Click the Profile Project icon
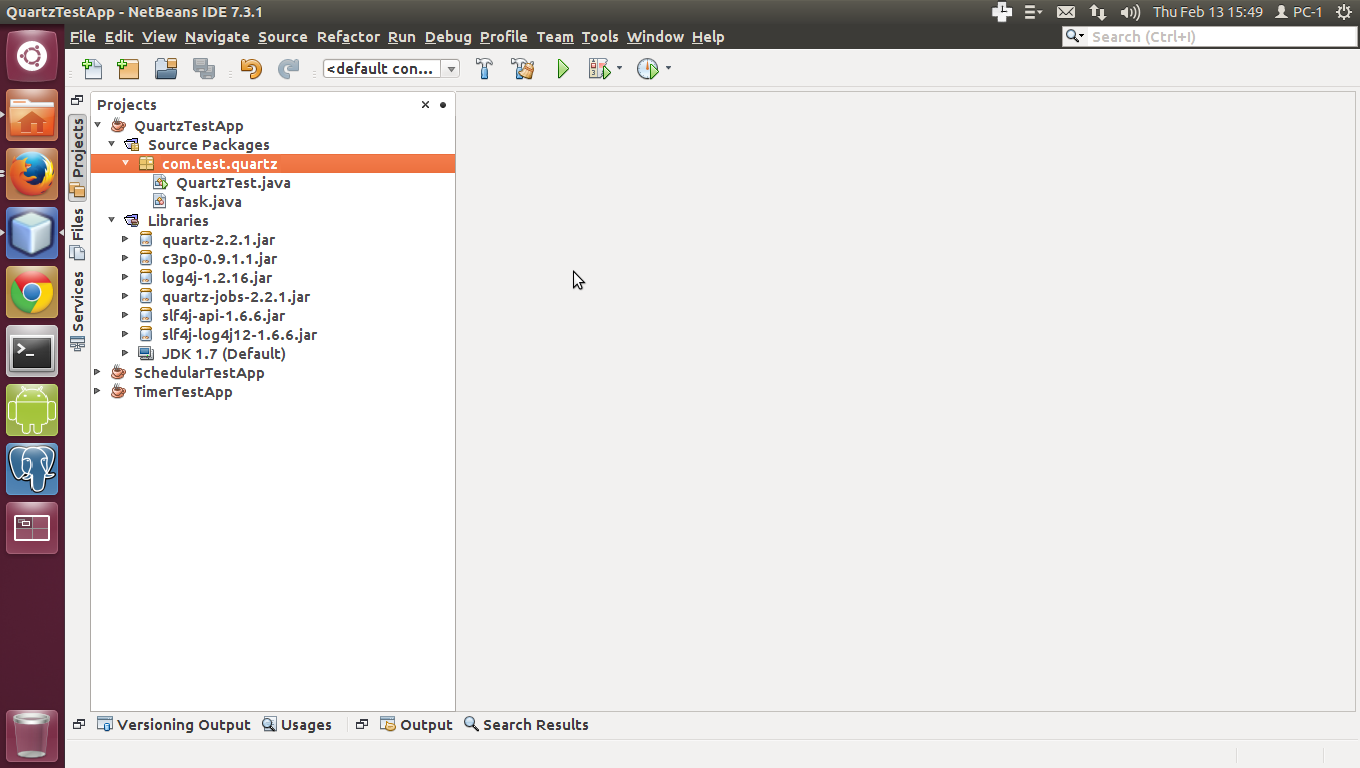1360x768 pixels. point(648,69)
